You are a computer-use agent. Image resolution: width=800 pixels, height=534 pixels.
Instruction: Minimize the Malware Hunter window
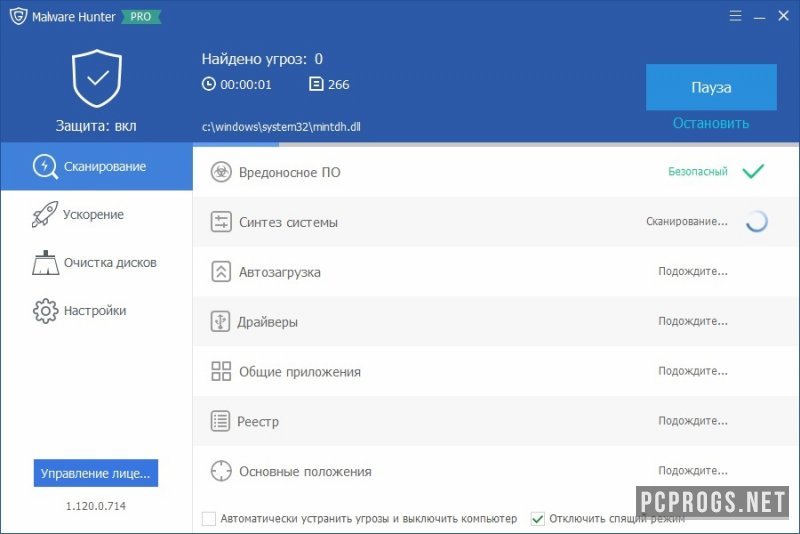760,16
